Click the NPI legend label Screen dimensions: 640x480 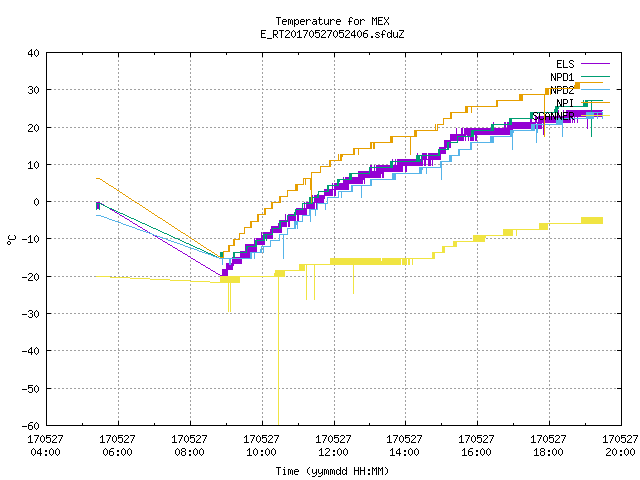[565, 103]
